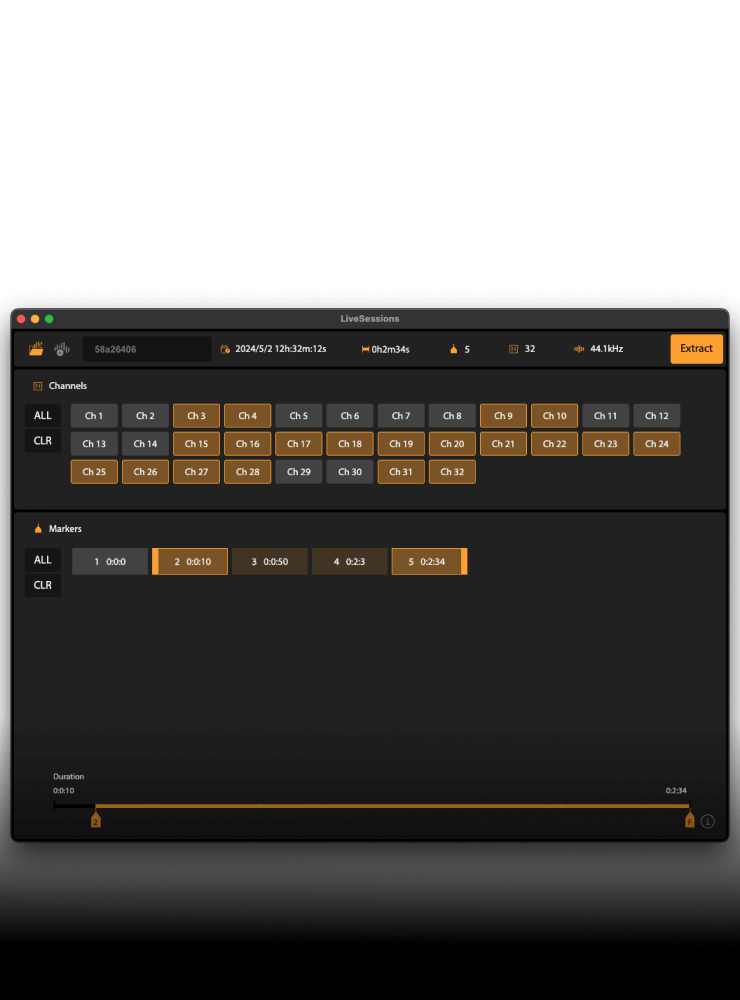Toggle channel Ch 29 on
Viewport: 740px width, 1000px height.
(x=298, y=472)
